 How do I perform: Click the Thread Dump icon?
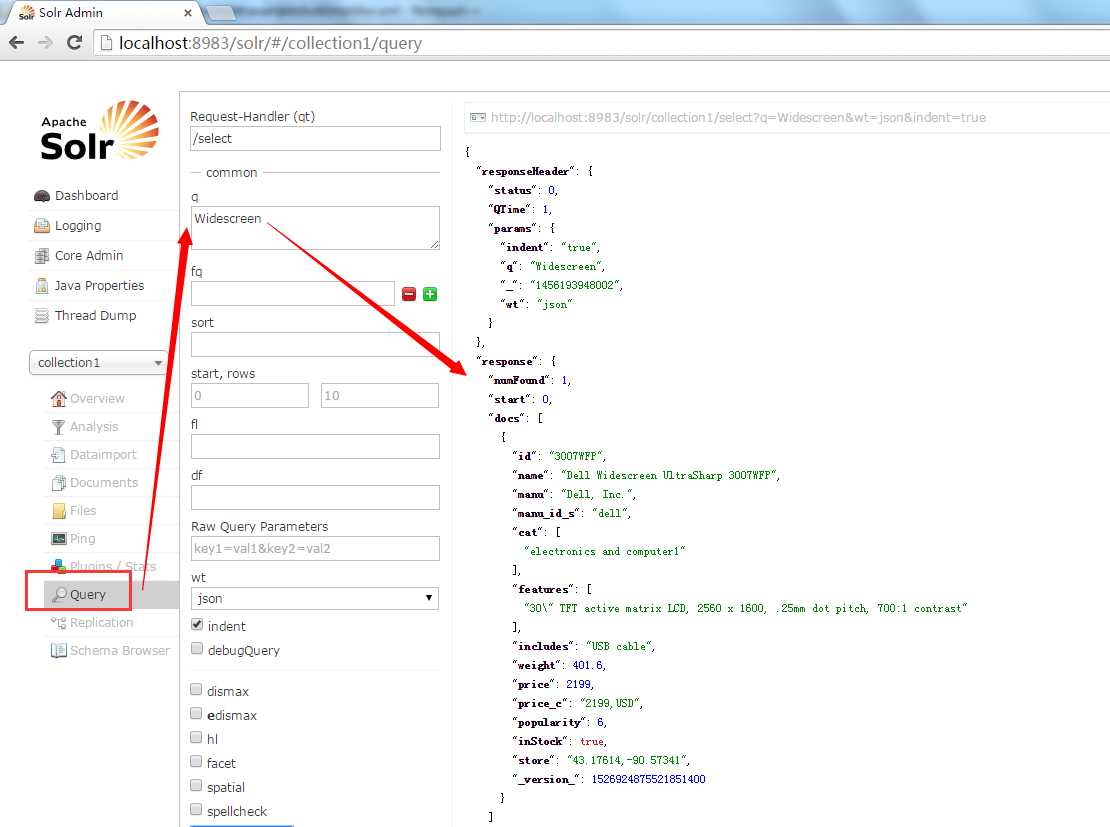pos(42,316)
